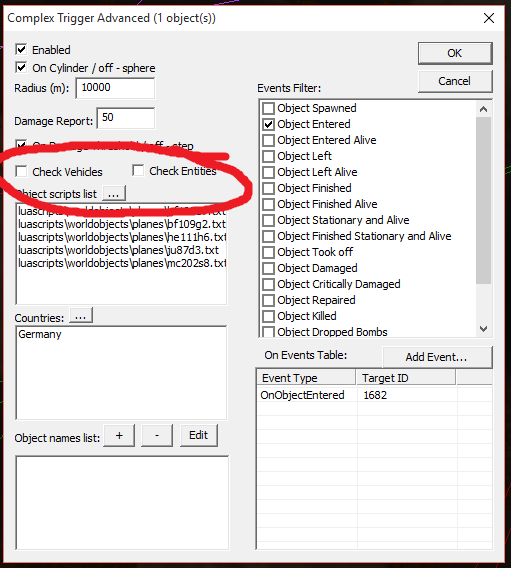Enable the Check Vehicles checkbox
This screenshot has width=511, height=568.
(21, 171)
